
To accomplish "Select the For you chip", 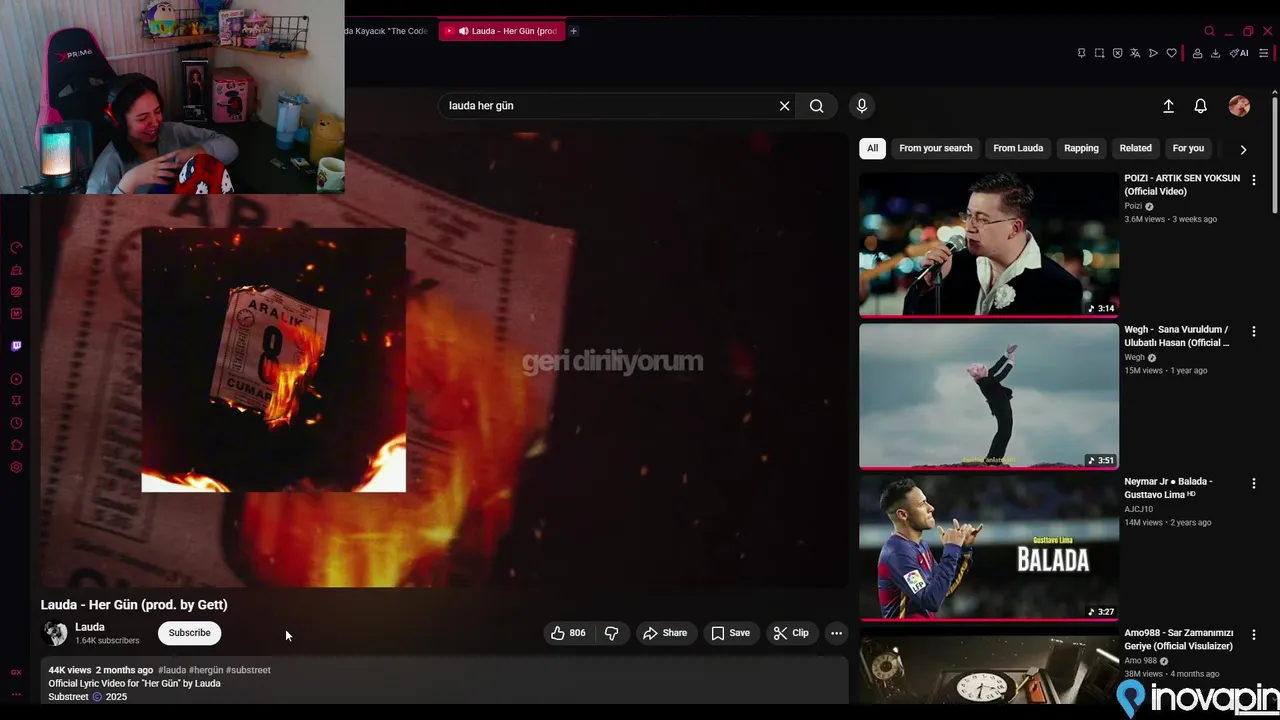I will coord(1188,148).
